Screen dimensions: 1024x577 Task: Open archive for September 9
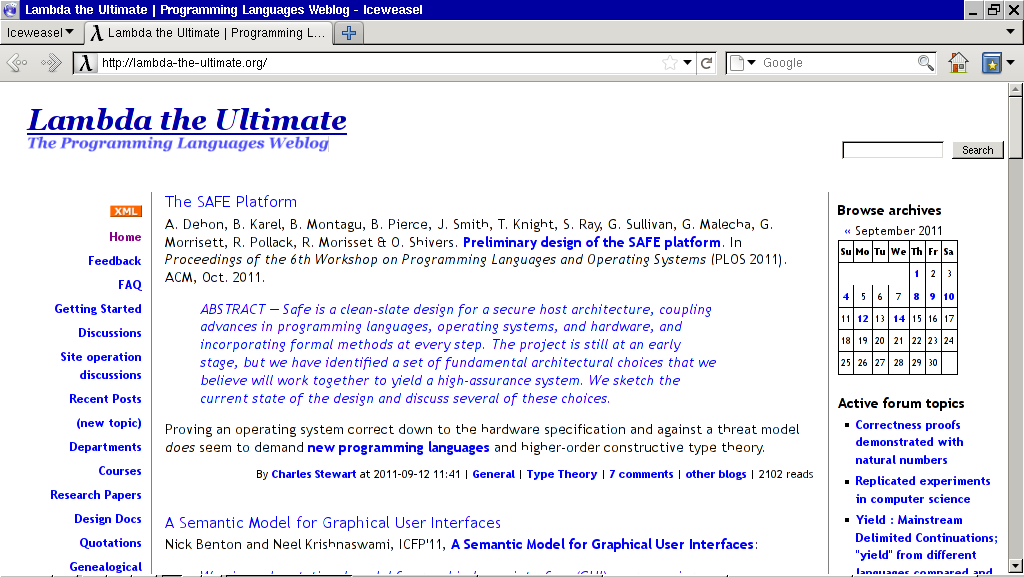point(933,296)
